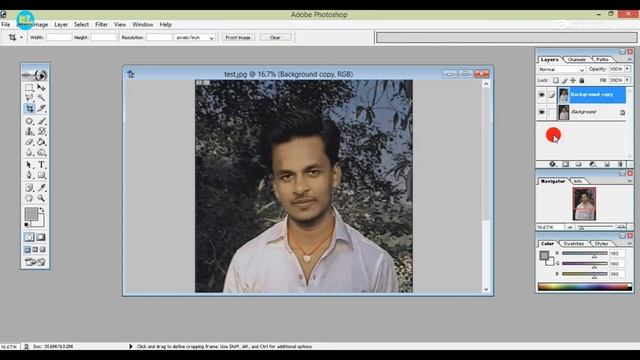Select the Healing Brush tool

point(29,121)
